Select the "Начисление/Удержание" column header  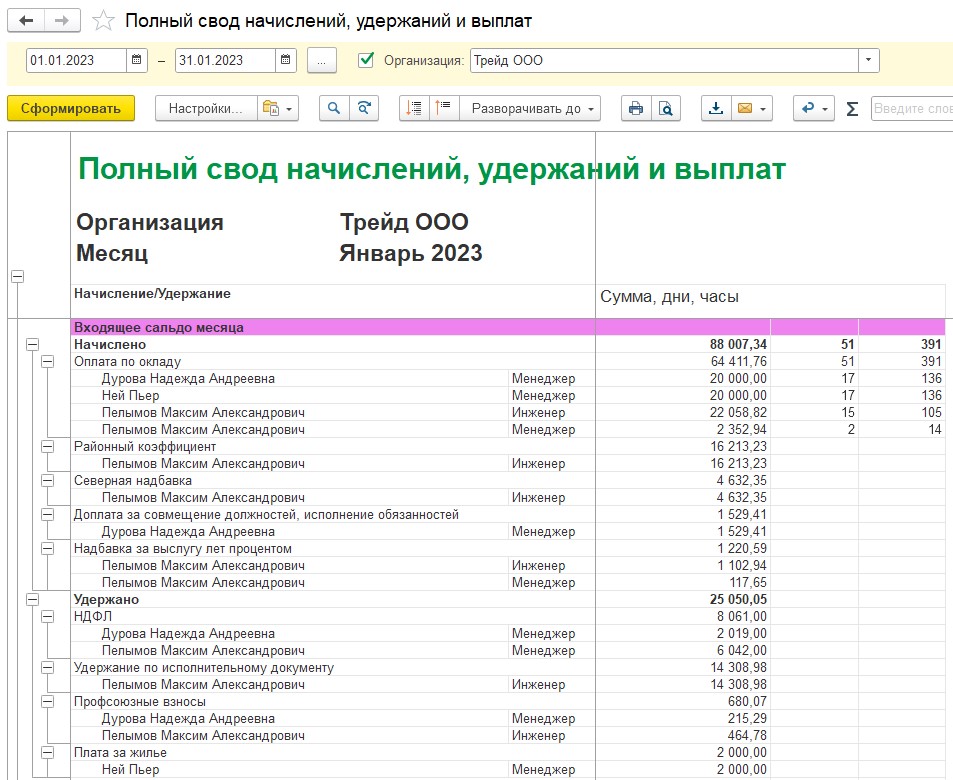pyautogui.click(x=153, y=294)
